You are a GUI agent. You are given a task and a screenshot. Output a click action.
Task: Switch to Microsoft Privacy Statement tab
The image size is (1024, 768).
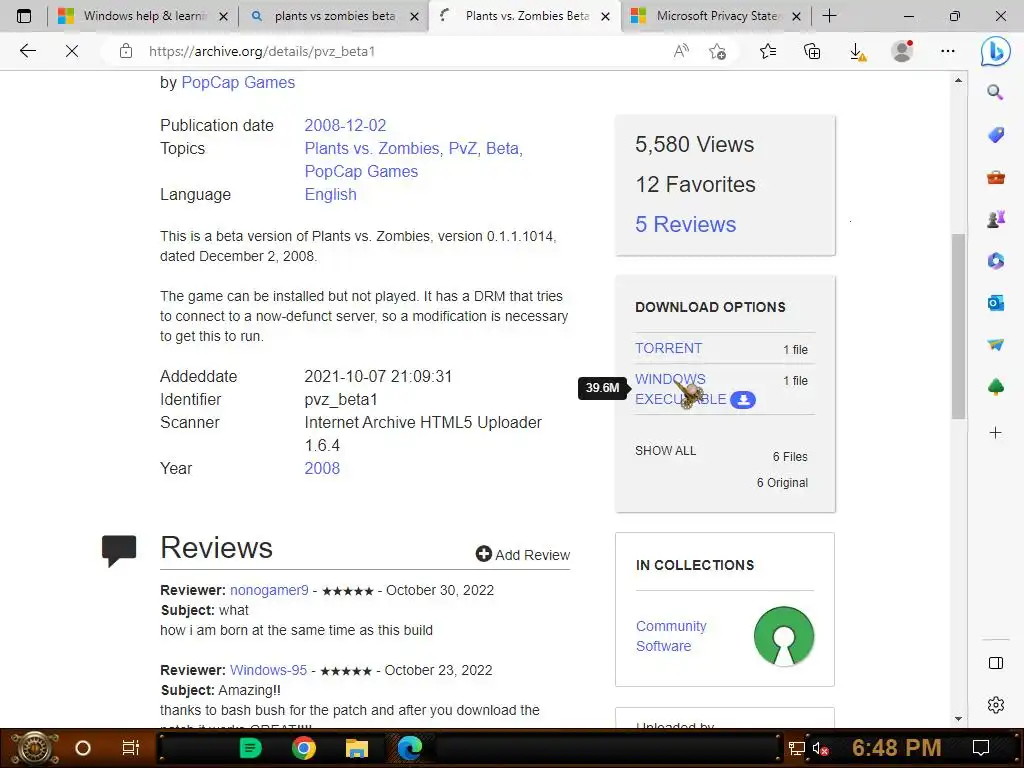(x=716, y=16)
